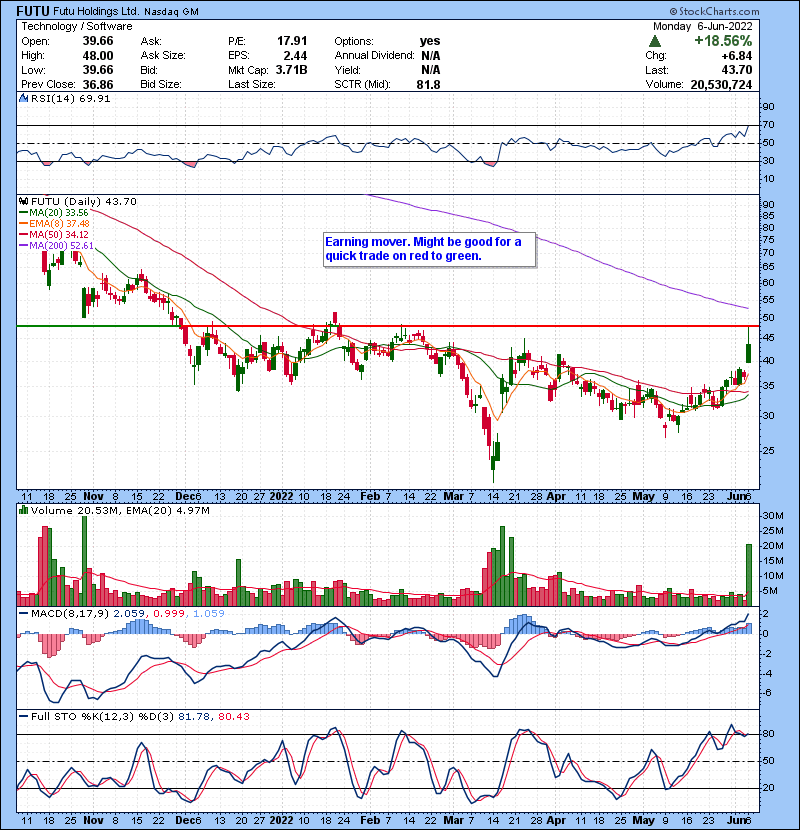
Task: Click the candlestick icon beside FUTU (Daily)
Action: (x=23, y=201)
